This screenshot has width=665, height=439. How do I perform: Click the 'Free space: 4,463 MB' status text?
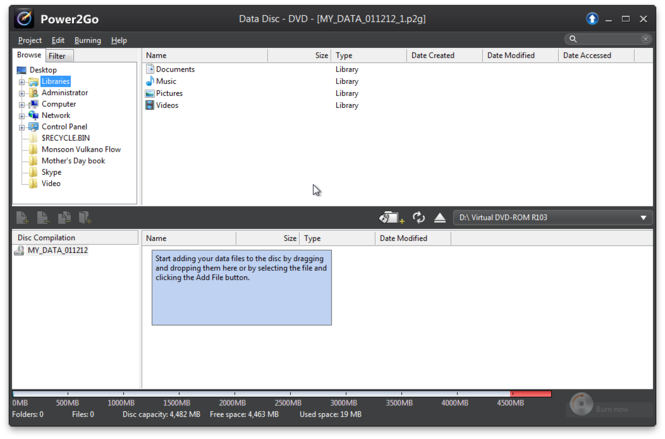click(x=244, y=414)
